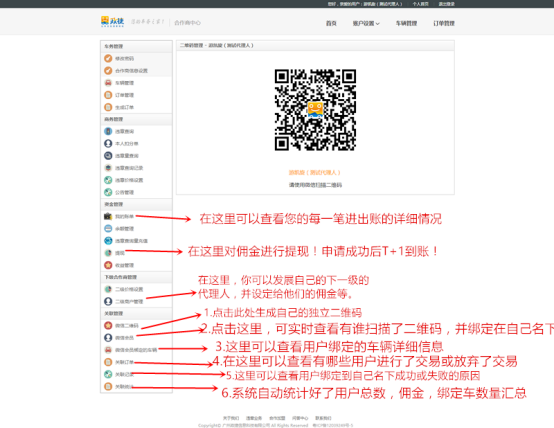The image size is (554, 428).
Task: Open 订单管理 in the top navigation bar
Action: pos(444,23)
